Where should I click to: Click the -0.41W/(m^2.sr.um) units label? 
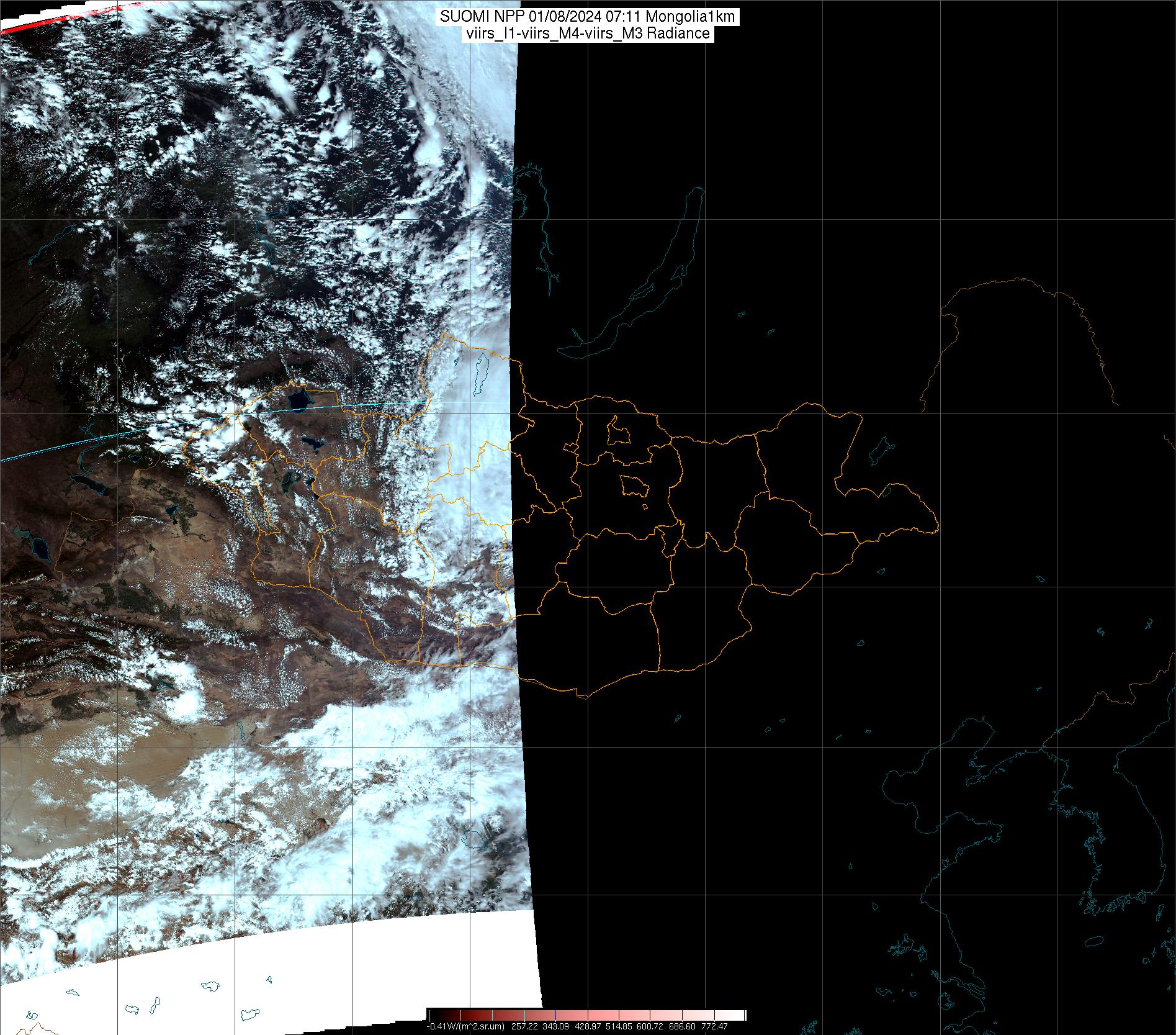click(465, 1026)
